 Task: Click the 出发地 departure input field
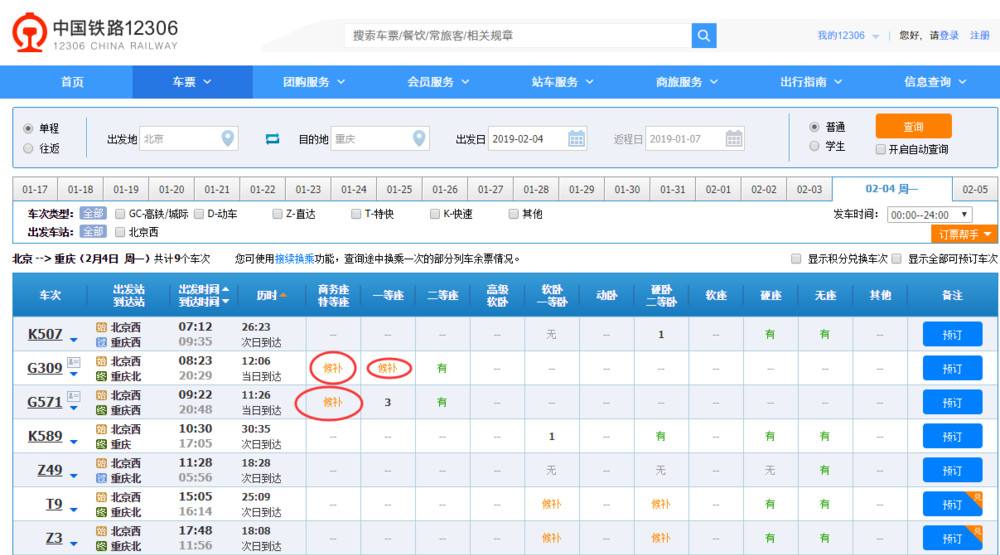tap(188, 138)
